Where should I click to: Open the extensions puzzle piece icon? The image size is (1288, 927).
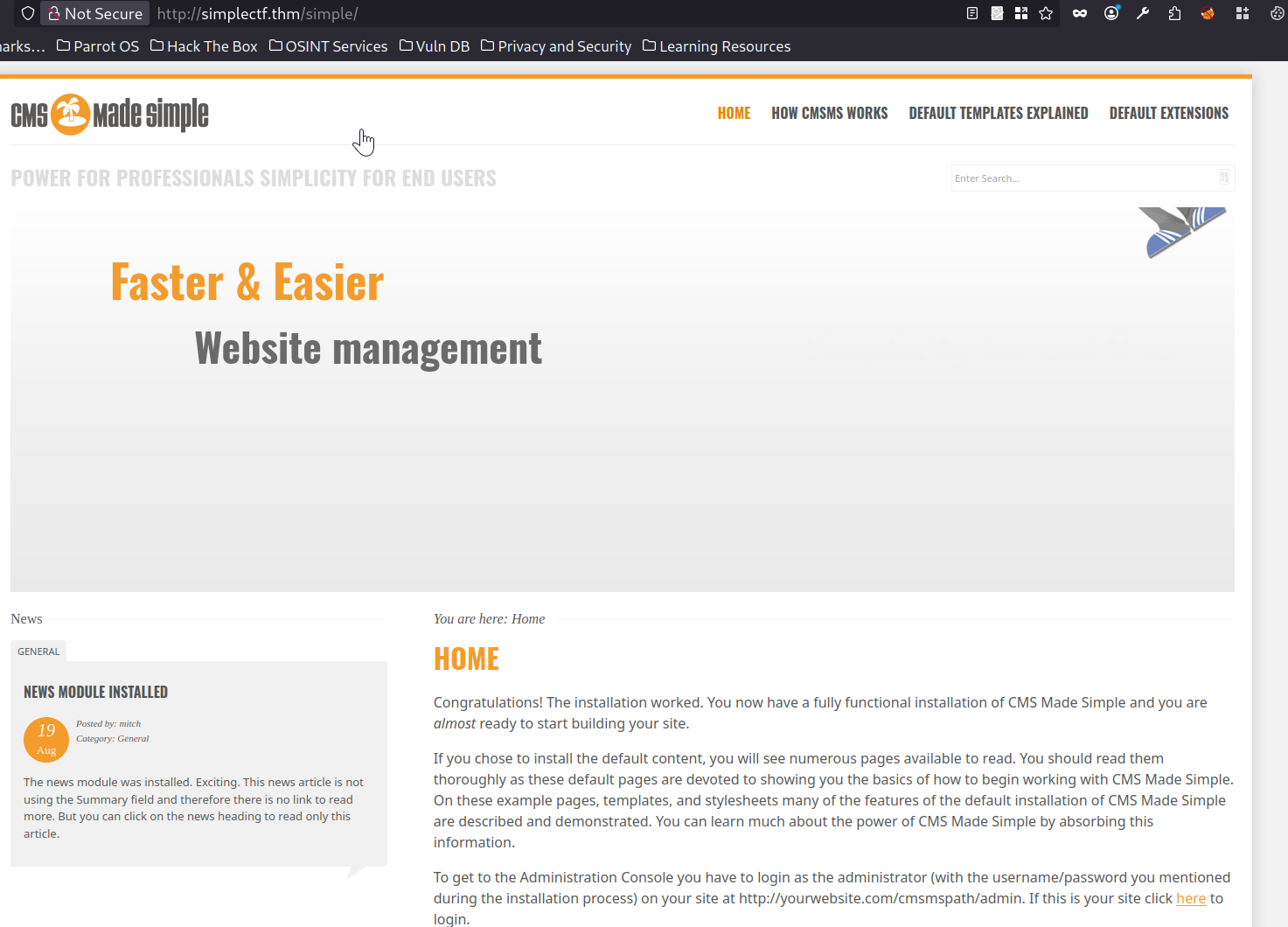1174,13
